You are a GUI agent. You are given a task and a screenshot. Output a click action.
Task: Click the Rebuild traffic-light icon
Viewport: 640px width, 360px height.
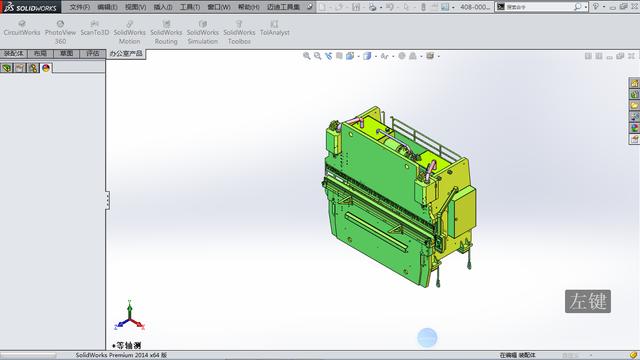pyautogui.click(x=423, y=7)
